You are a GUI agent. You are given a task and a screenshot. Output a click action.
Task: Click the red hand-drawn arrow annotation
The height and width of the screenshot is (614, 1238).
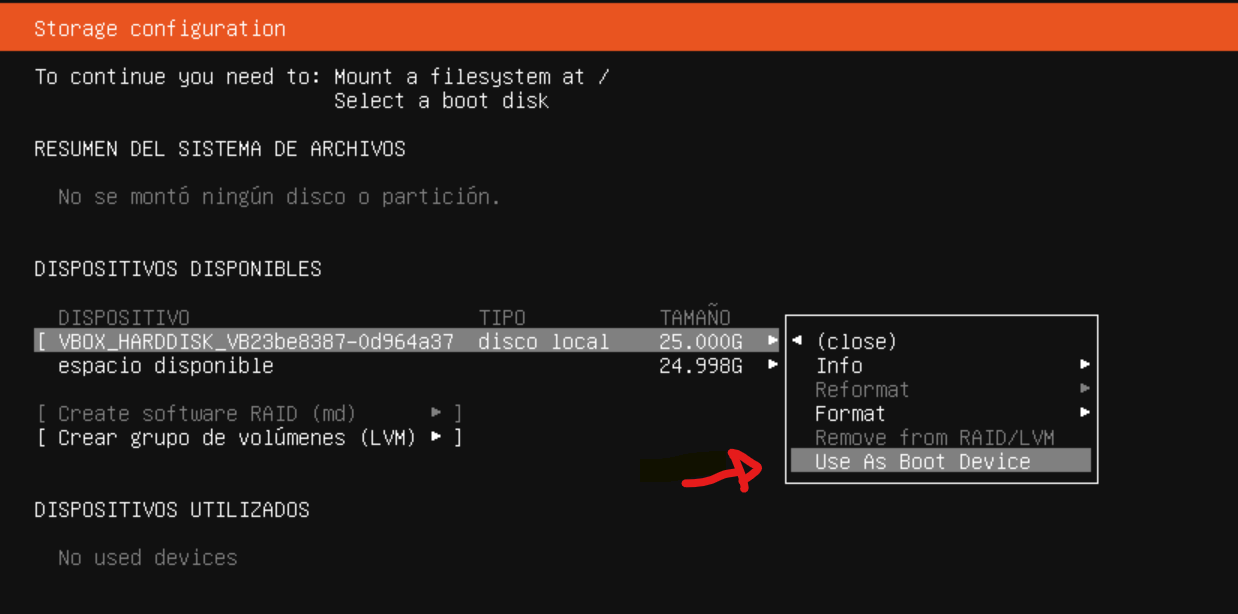(x=722, y=471)
